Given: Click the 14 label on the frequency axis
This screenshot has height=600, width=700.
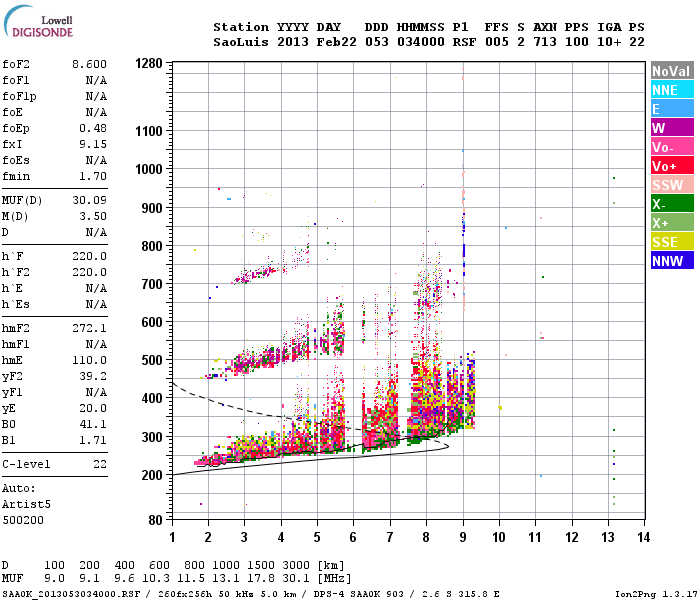Looking at the screenshot, I should 643,537.
